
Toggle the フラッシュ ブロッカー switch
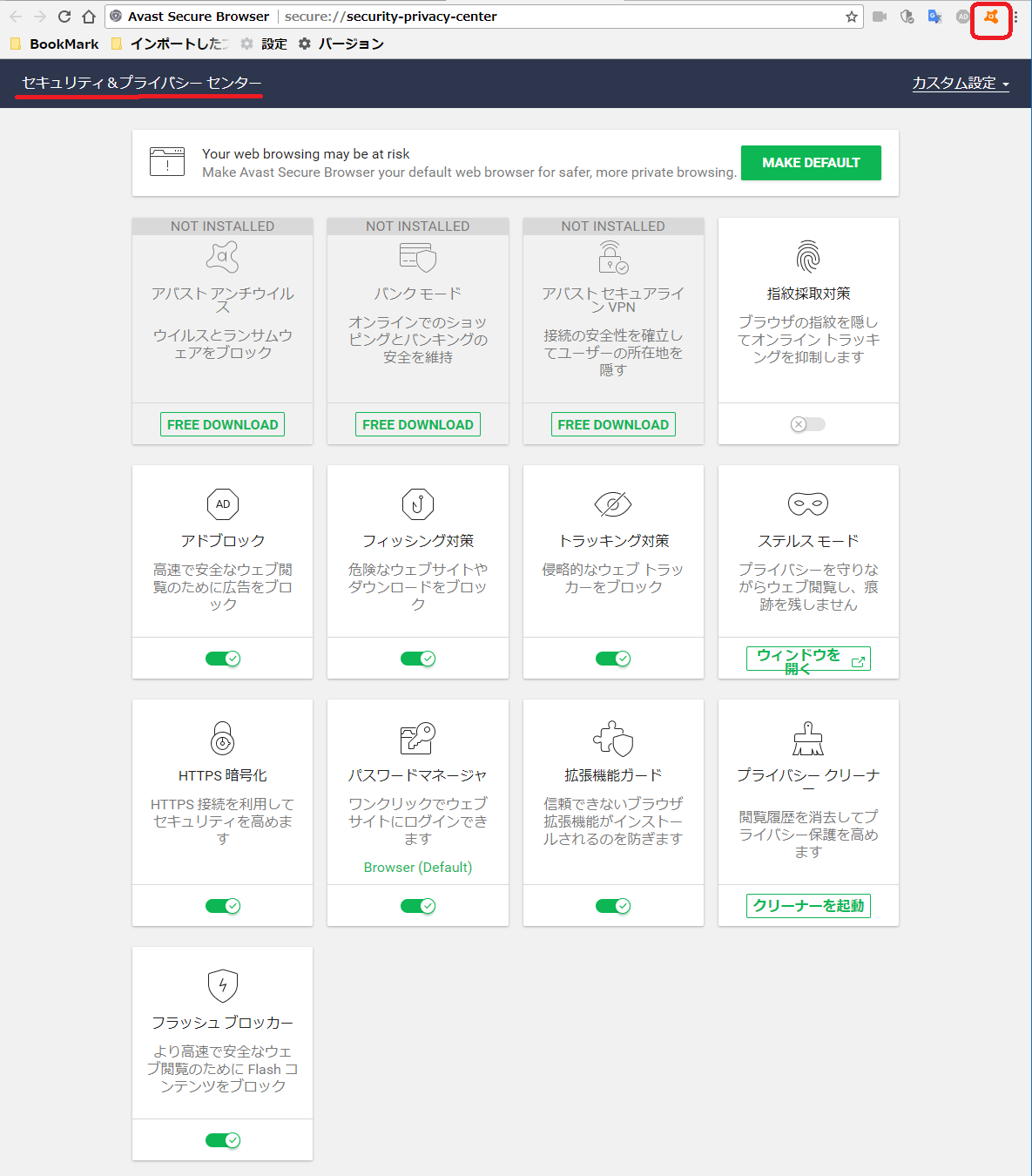(223, 1140)
